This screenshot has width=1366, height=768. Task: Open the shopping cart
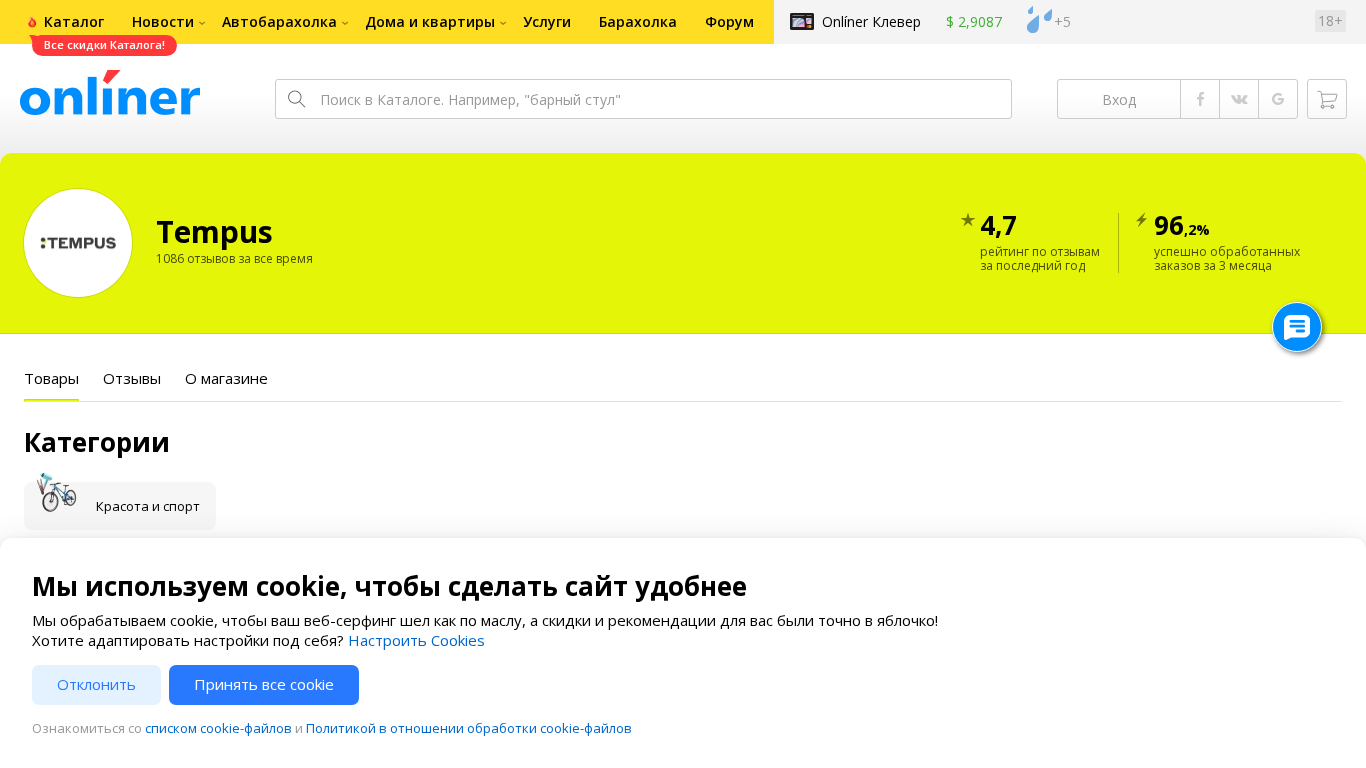tap(1327, 99)
